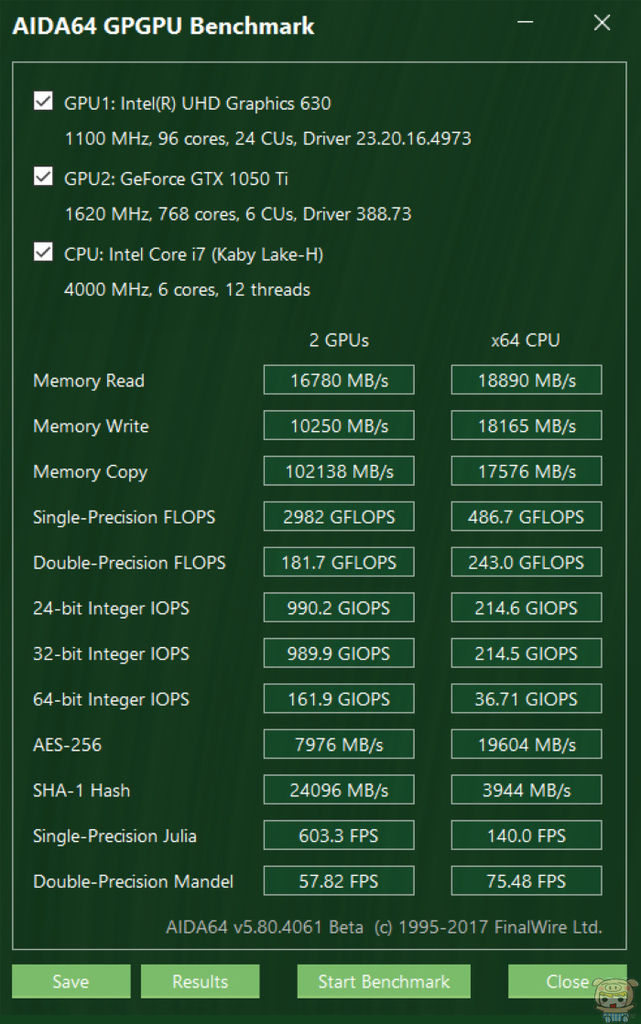641x1024 pixels.
Task: Open the Results button
Action: pyautogui.click(x=200, y=982)
